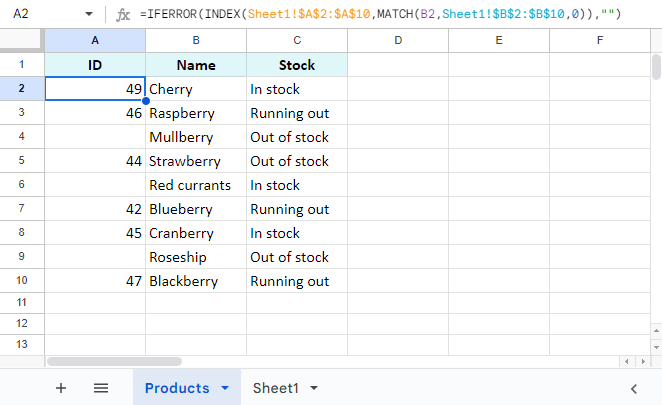Select column C header
Viewport: 662px width, 405px height.
pos(297,41)
